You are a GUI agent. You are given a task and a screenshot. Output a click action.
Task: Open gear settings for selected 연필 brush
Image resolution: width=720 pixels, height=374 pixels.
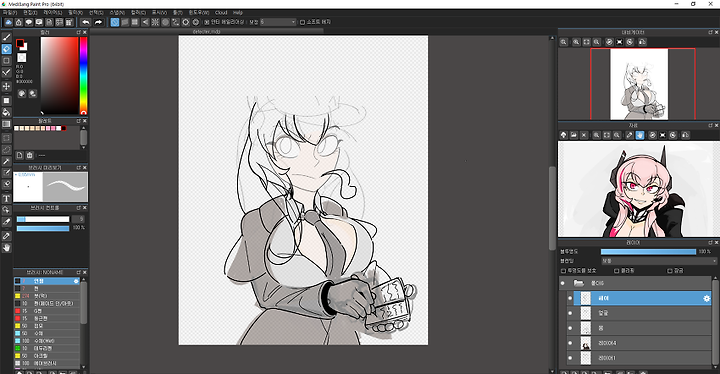pyautogui.click(x=76, y=281)
